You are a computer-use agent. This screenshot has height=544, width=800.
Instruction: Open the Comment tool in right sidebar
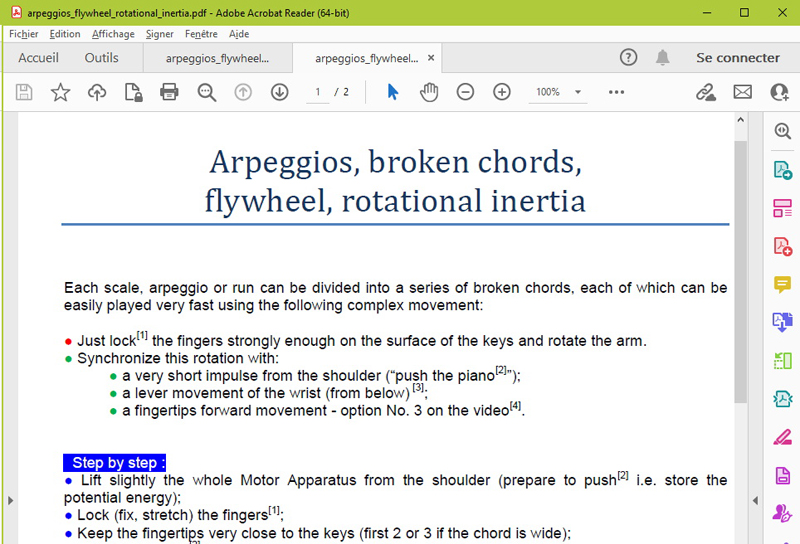point(782,285)
